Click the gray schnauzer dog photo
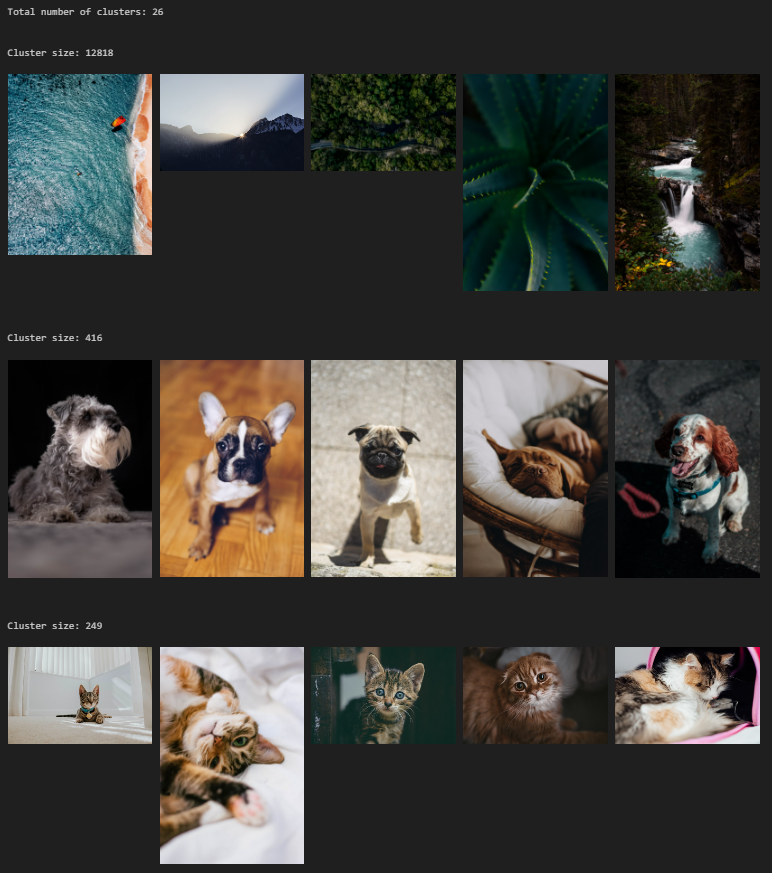The width and height of the screenshot is (772, 873). pos(80,468)
